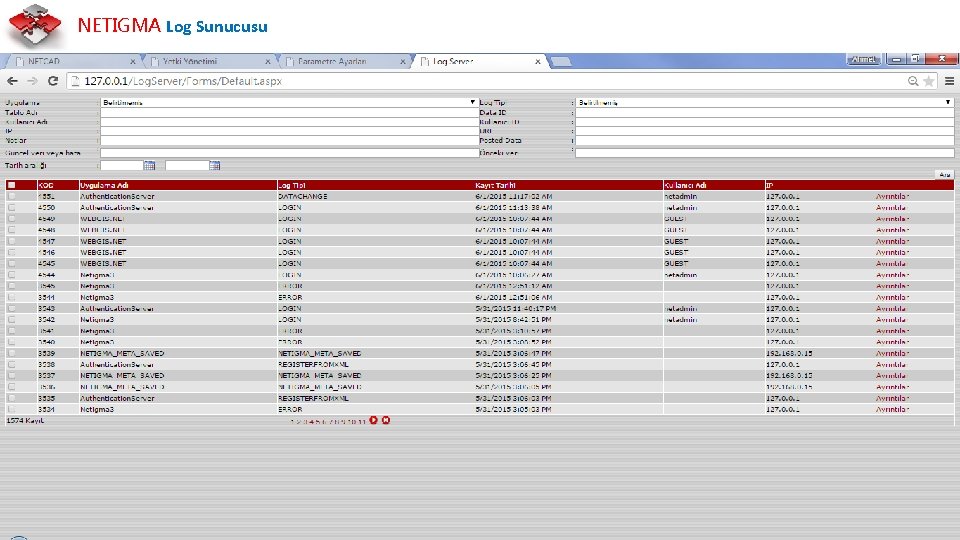The height and width of the screenshot is (540, 960).
Task: Open the Chrome hamburger menu
Action: tap(950, 81)
